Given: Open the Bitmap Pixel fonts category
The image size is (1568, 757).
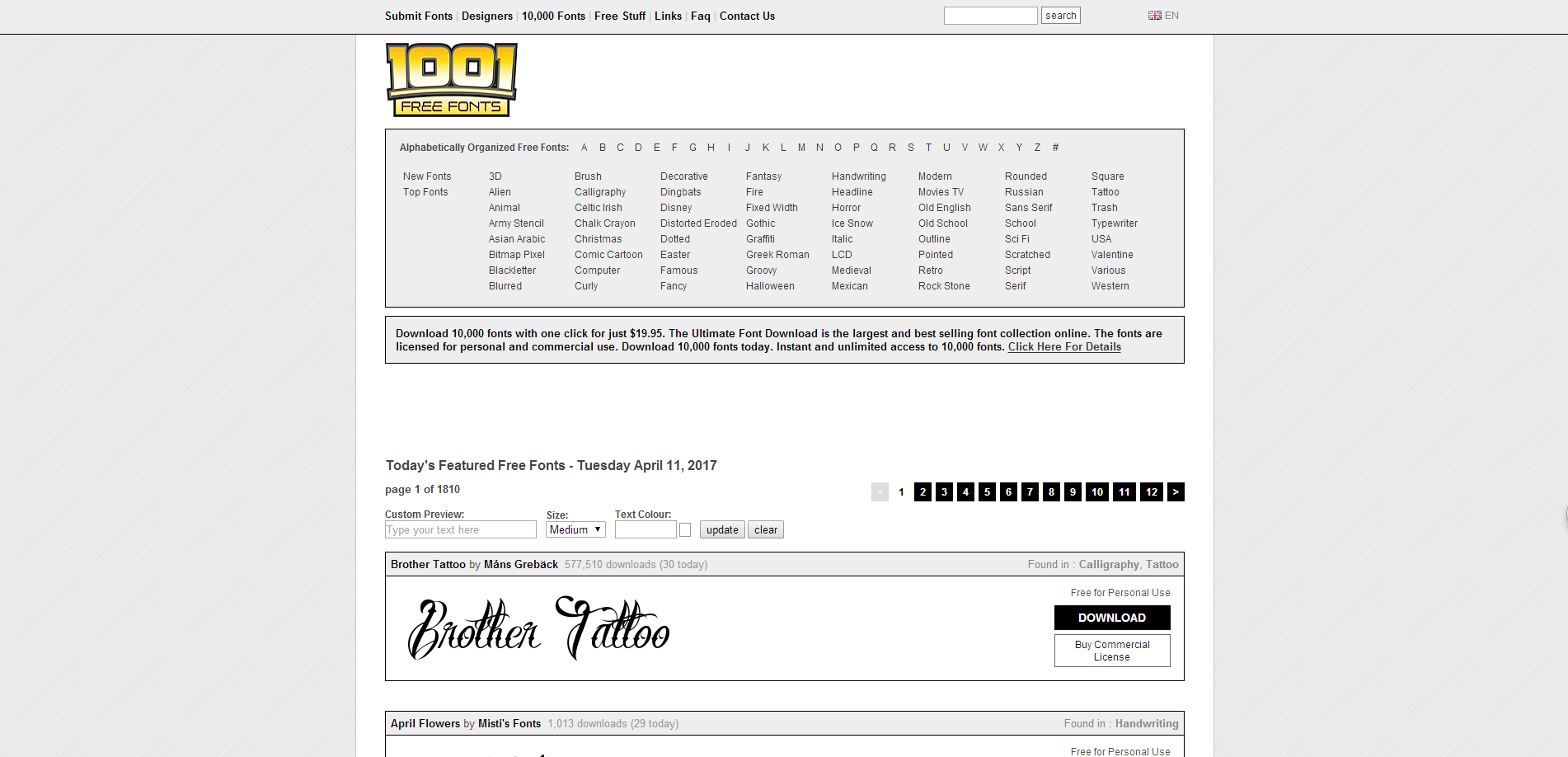Looking at the screenshot, I should (517, 255).
